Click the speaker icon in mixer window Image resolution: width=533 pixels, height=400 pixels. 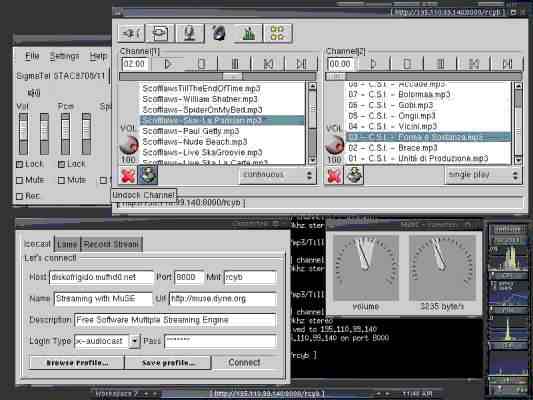click(x=34, y=92)
